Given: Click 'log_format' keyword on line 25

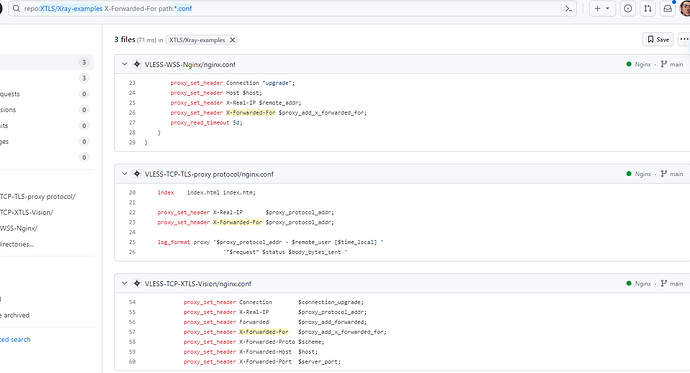Looking at the screenshot, I should click(x=174, y=242).
